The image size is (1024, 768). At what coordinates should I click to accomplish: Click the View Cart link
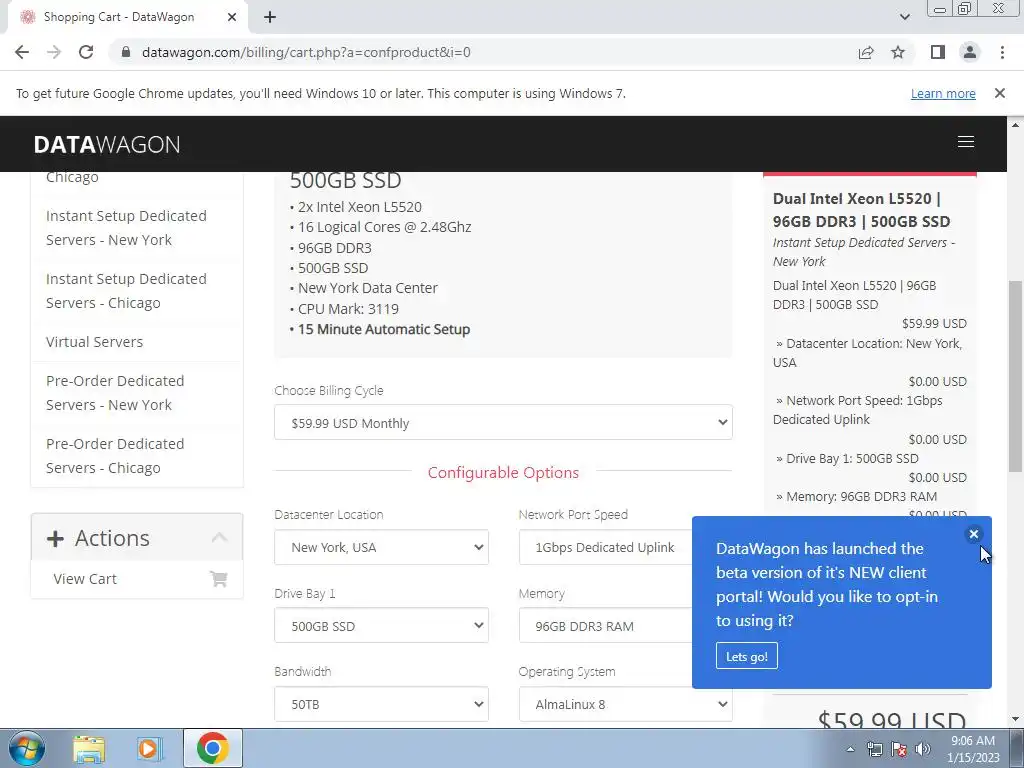coord(85,579)
